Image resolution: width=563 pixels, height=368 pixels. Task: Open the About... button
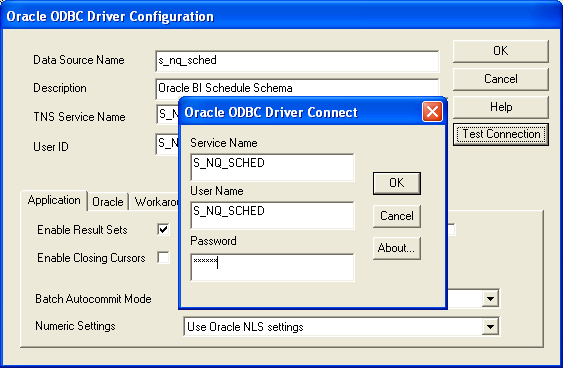pos(397,248)
